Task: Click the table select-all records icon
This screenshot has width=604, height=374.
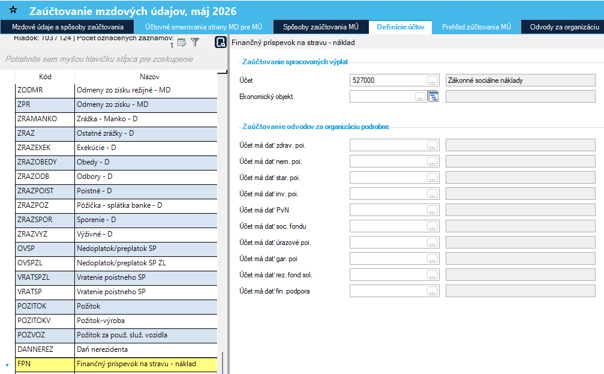Action: pos(181,42)
